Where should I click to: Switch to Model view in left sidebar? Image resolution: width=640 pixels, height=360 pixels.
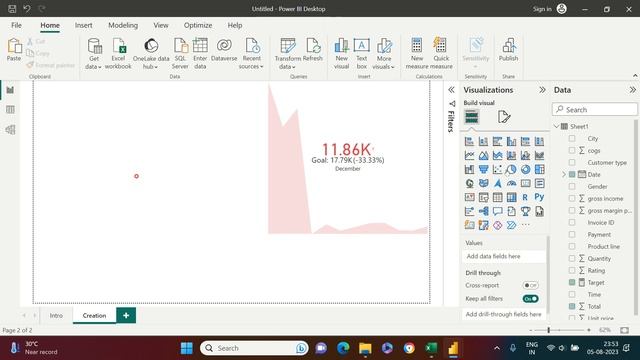coord(10,129)
